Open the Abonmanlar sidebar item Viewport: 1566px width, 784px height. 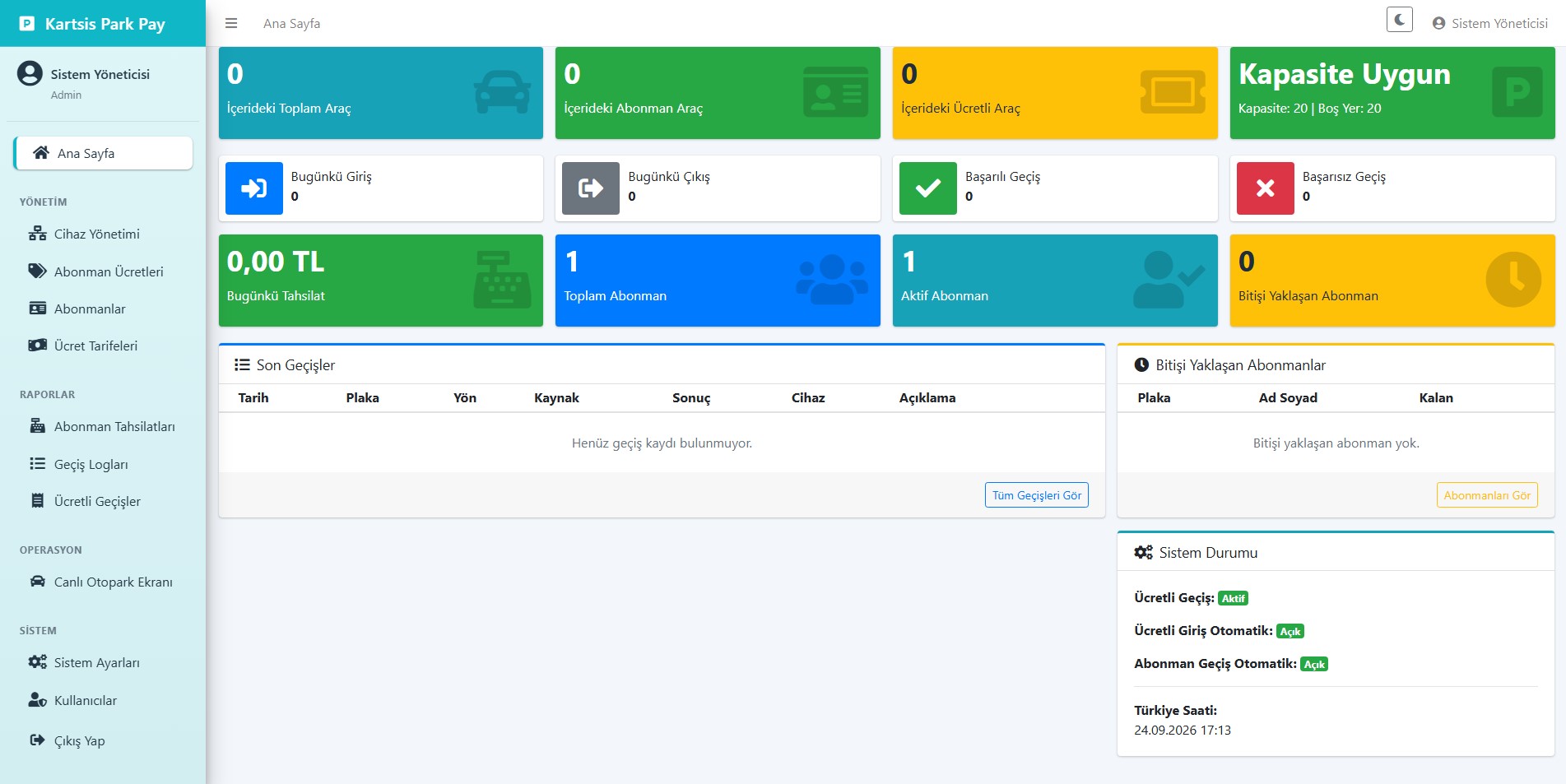point(103,308)
